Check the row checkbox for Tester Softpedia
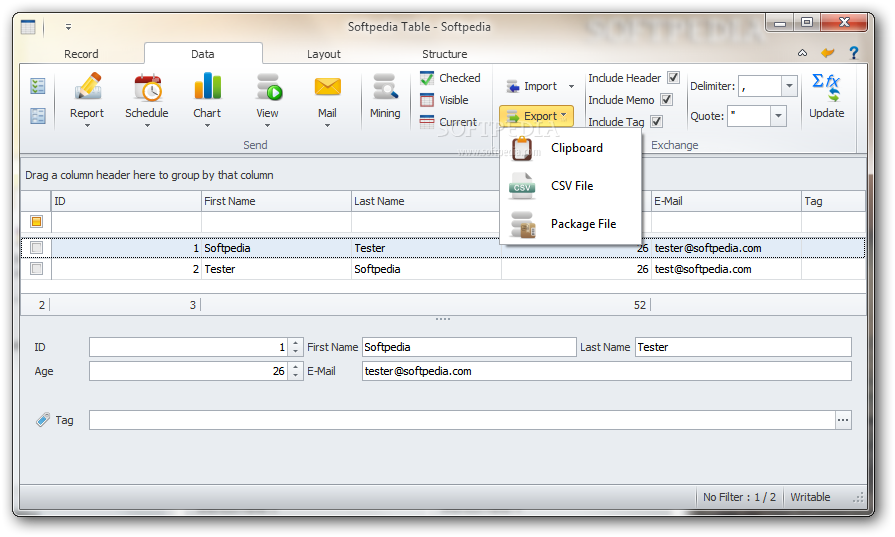Image resolution: width=895 pixels, height=537 pixels. (37, 268)
